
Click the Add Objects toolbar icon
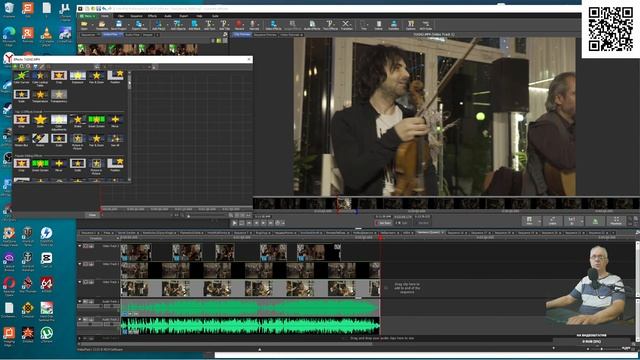click(177, 24)
